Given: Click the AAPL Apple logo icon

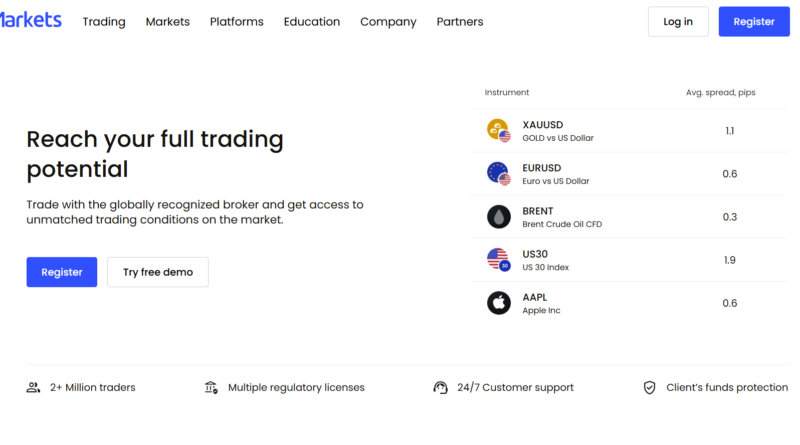Looking at the screenshot, I should point(498,303).
